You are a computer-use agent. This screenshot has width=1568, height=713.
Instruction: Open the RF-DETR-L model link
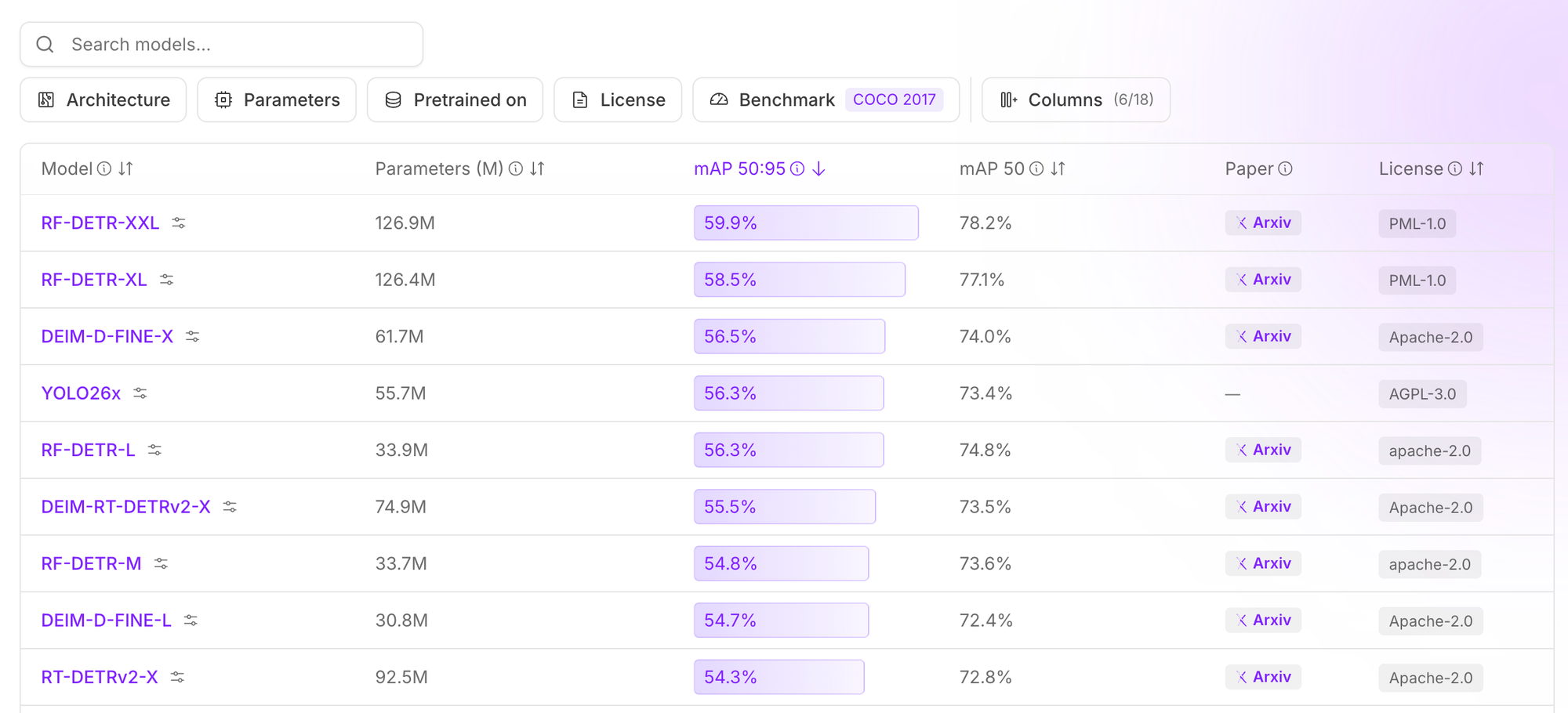tap(88, 451)
